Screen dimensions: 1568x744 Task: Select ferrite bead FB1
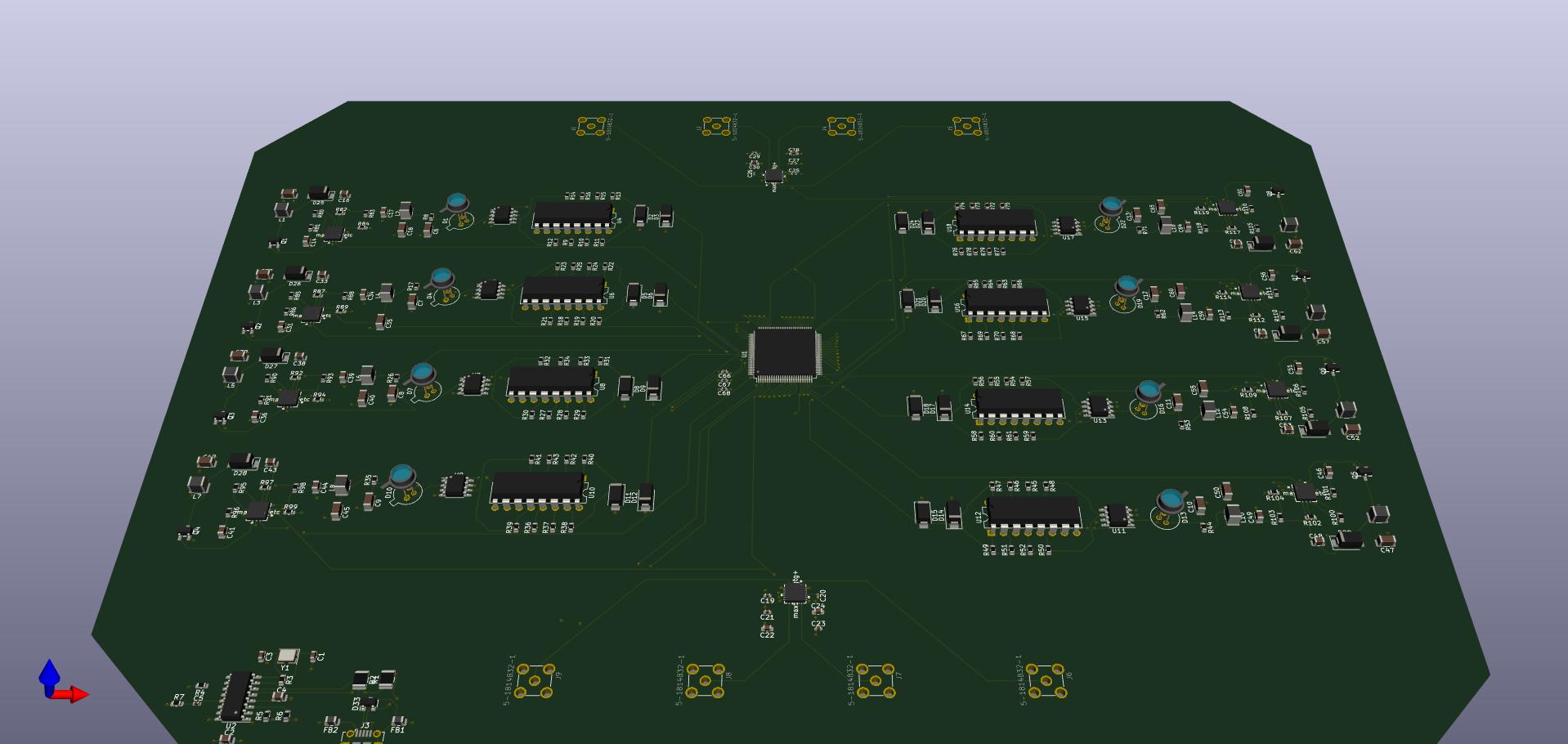click(397, 720)
